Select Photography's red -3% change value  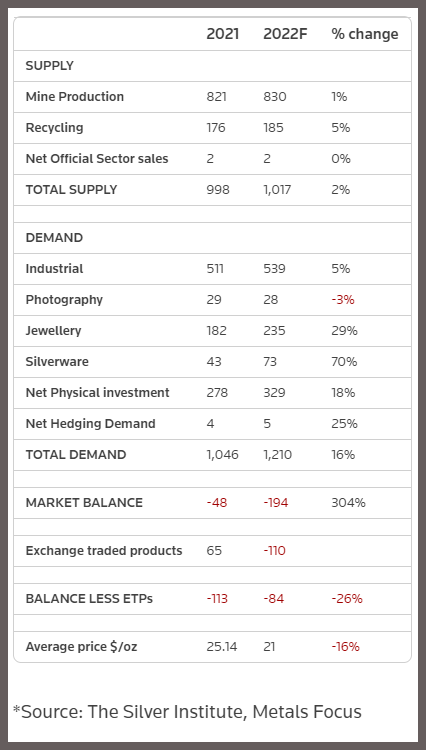point(343,300)
